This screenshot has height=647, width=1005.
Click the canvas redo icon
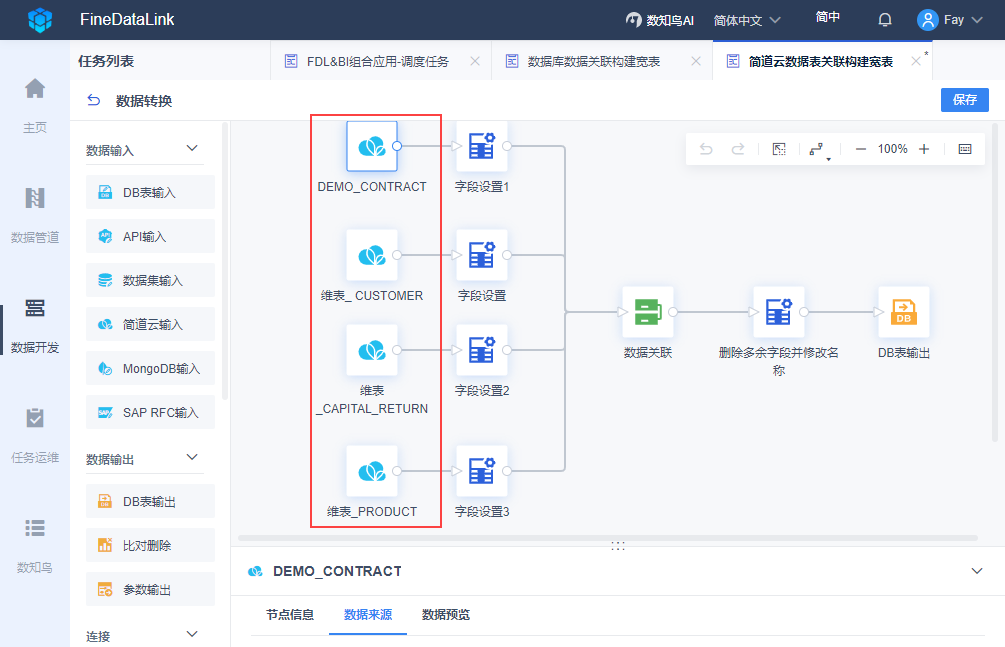point(738,149)
